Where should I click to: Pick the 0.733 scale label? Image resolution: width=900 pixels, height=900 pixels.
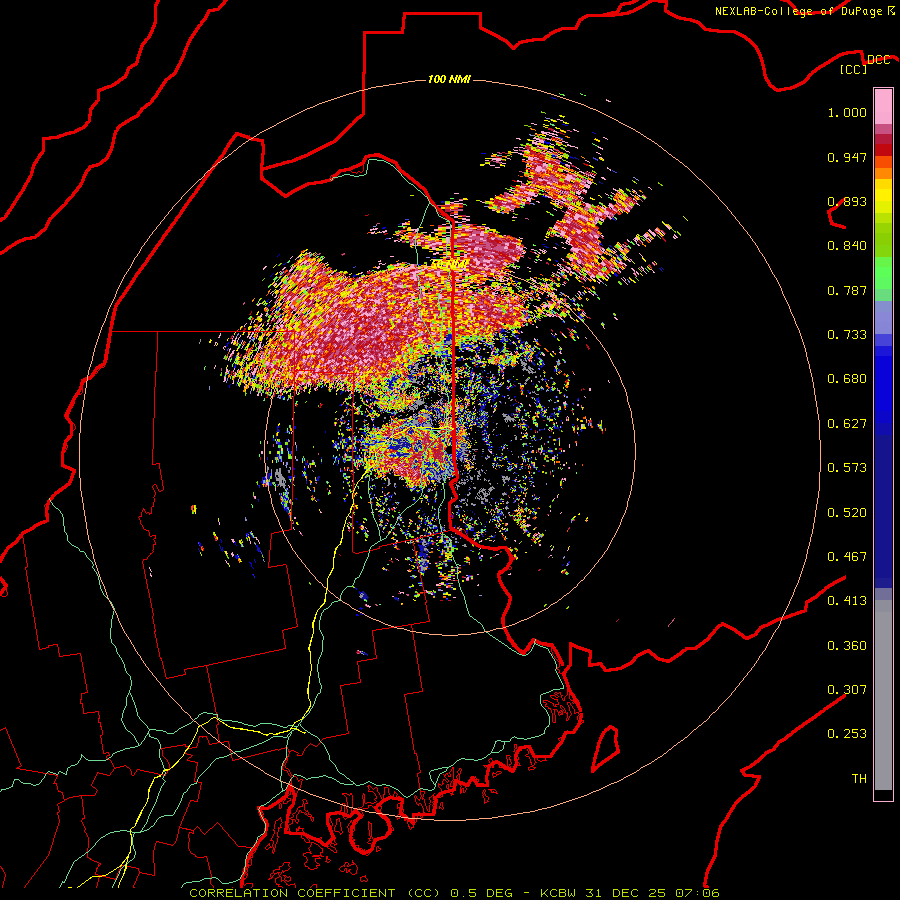847,335
